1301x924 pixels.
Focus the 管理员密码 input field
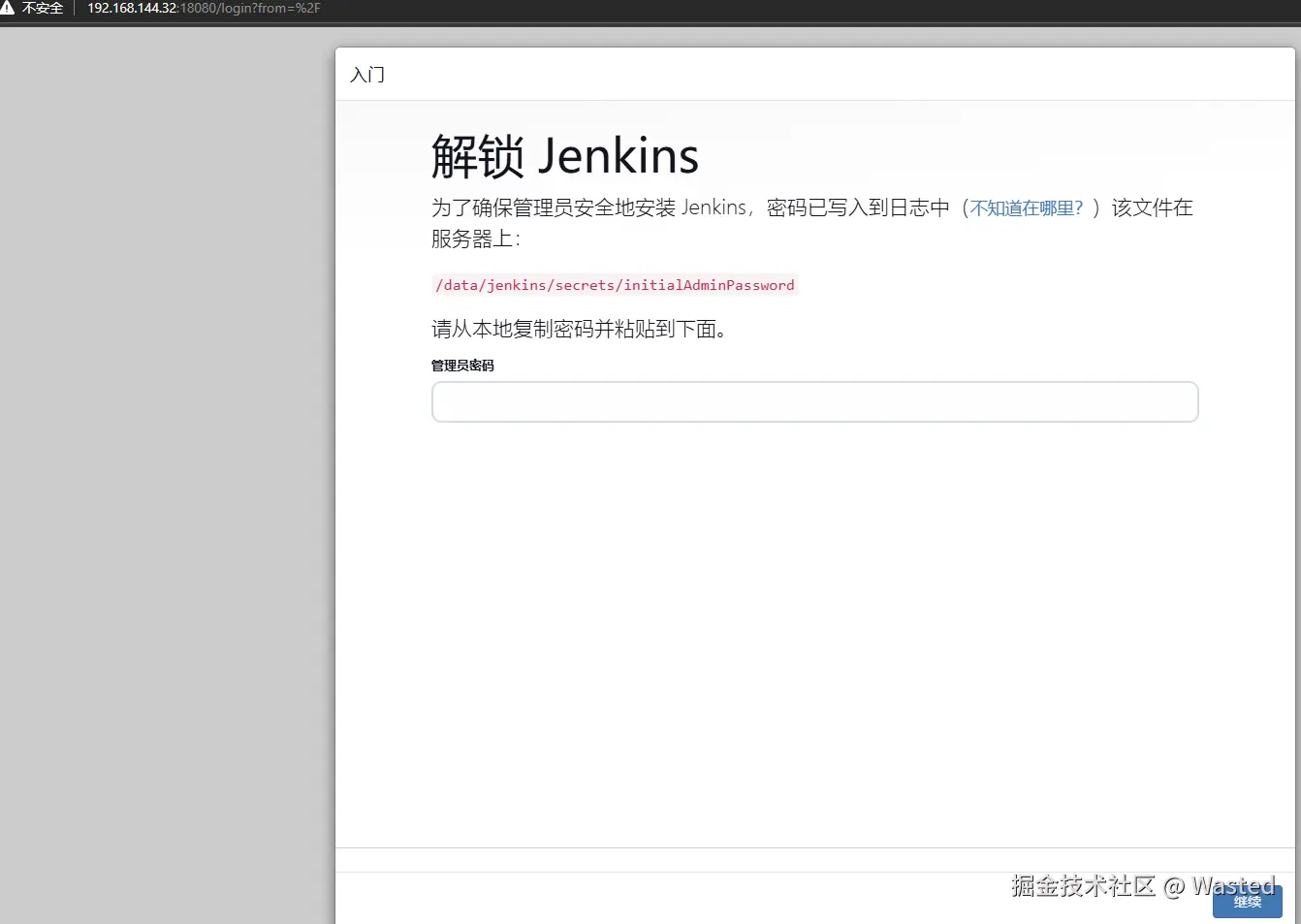click(814, 401)
